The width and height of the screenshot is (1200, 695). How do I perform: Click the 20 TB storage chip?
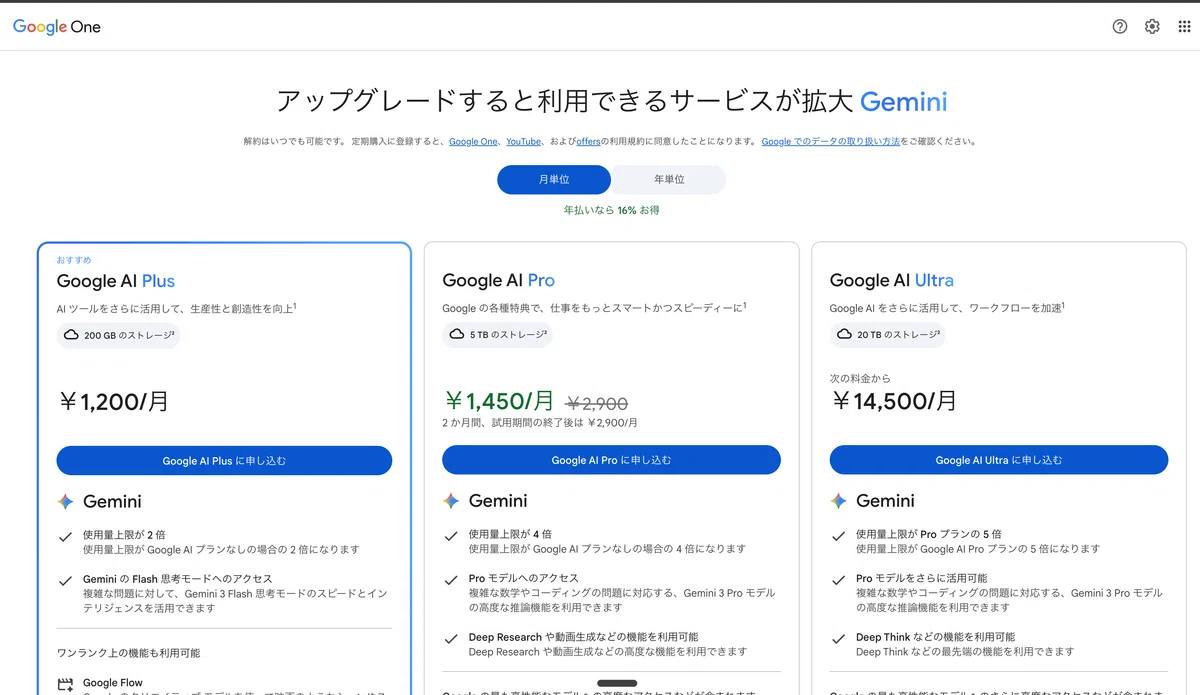(887, 334)
